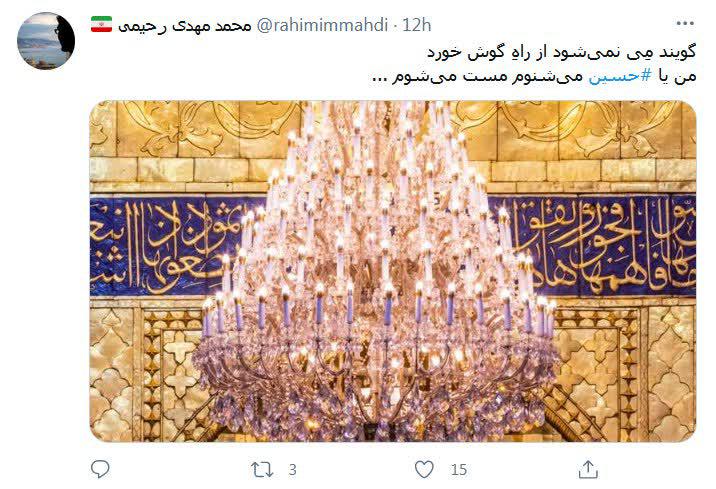Open the share upload icon
This screenshot has height=489, width=716.
[x=588, y=469]
